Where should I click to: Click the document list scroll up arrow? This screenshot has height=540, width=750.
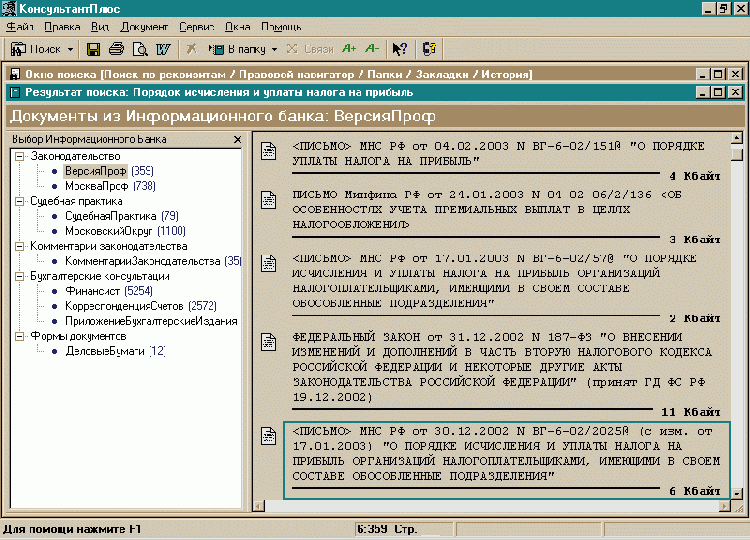point(737,139)
